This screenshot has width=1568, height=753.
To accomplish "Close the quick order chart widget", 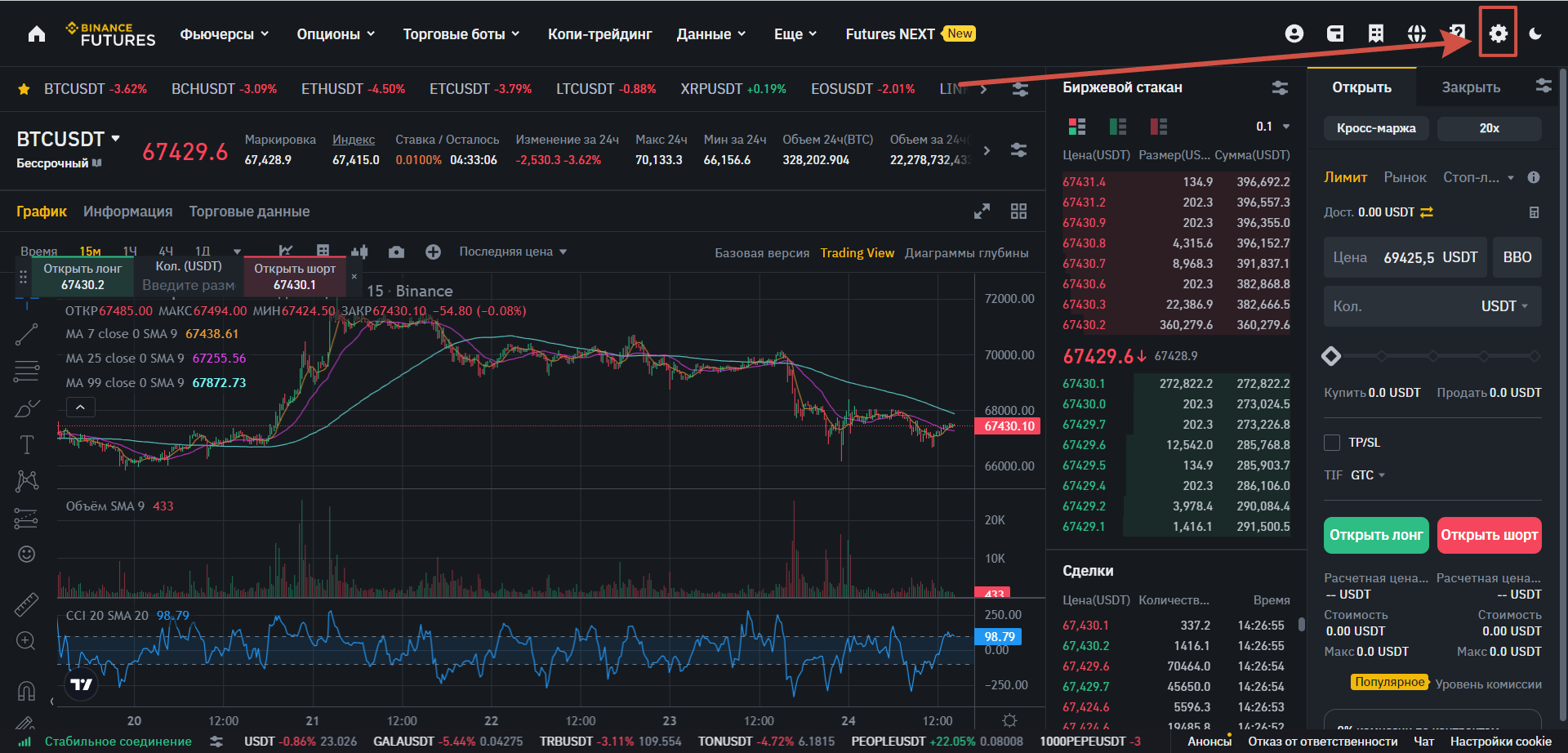I will [354, 277].
